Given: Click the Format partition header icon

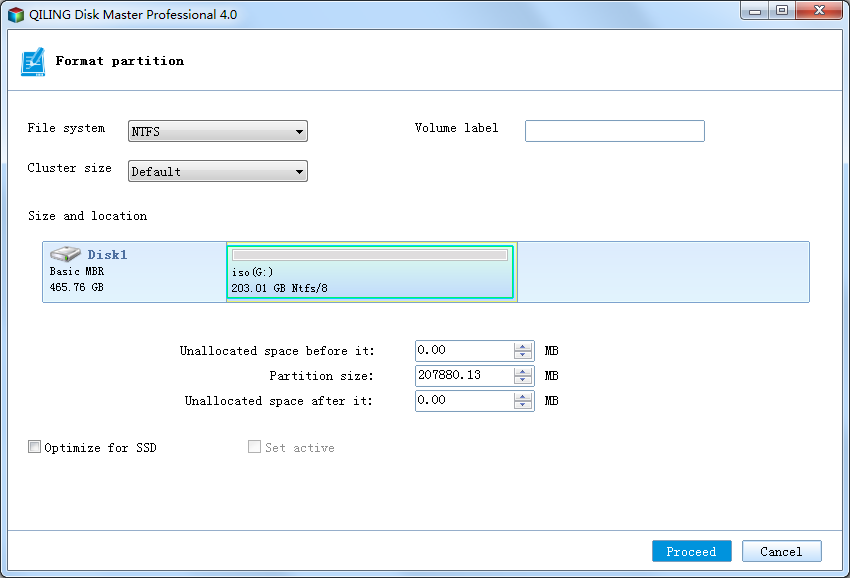Looking at the screenshot, I should [x=33, y=62].
